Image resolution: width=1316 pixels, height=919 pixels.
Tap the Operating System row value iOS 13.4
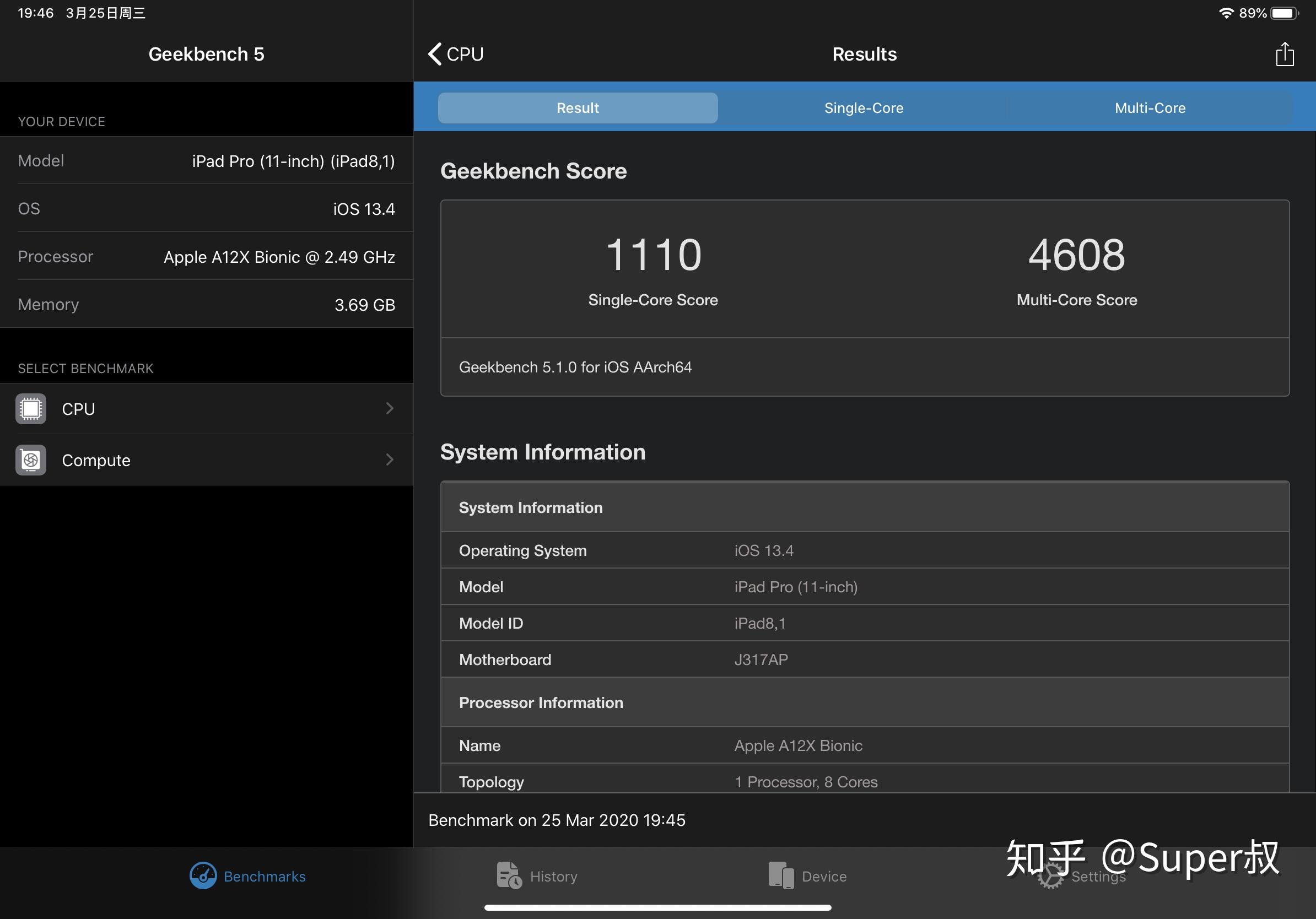pos(764,550)
